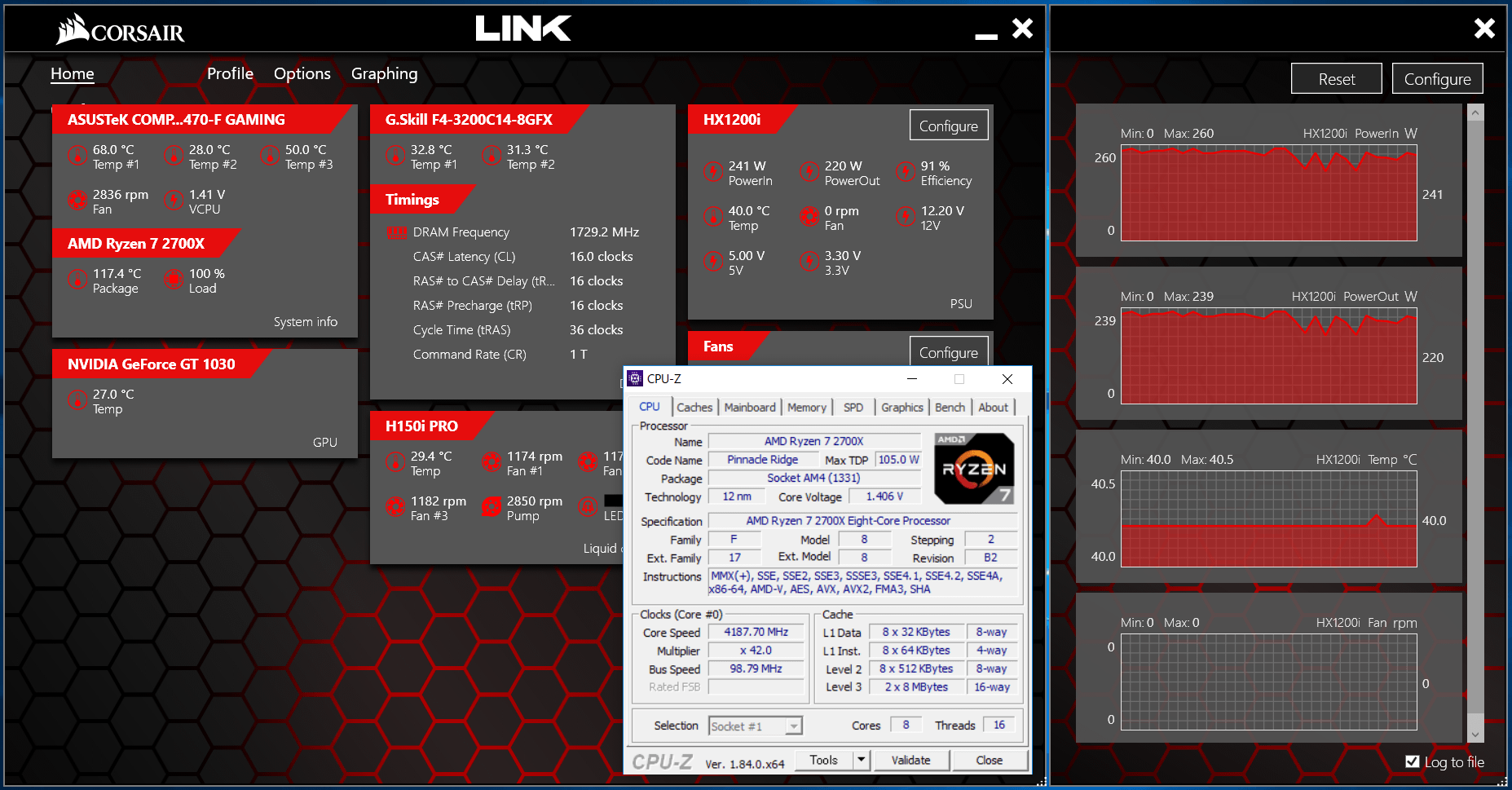Click the HX1200i Temp °C graph
1512x790 pixels.
1268,519
